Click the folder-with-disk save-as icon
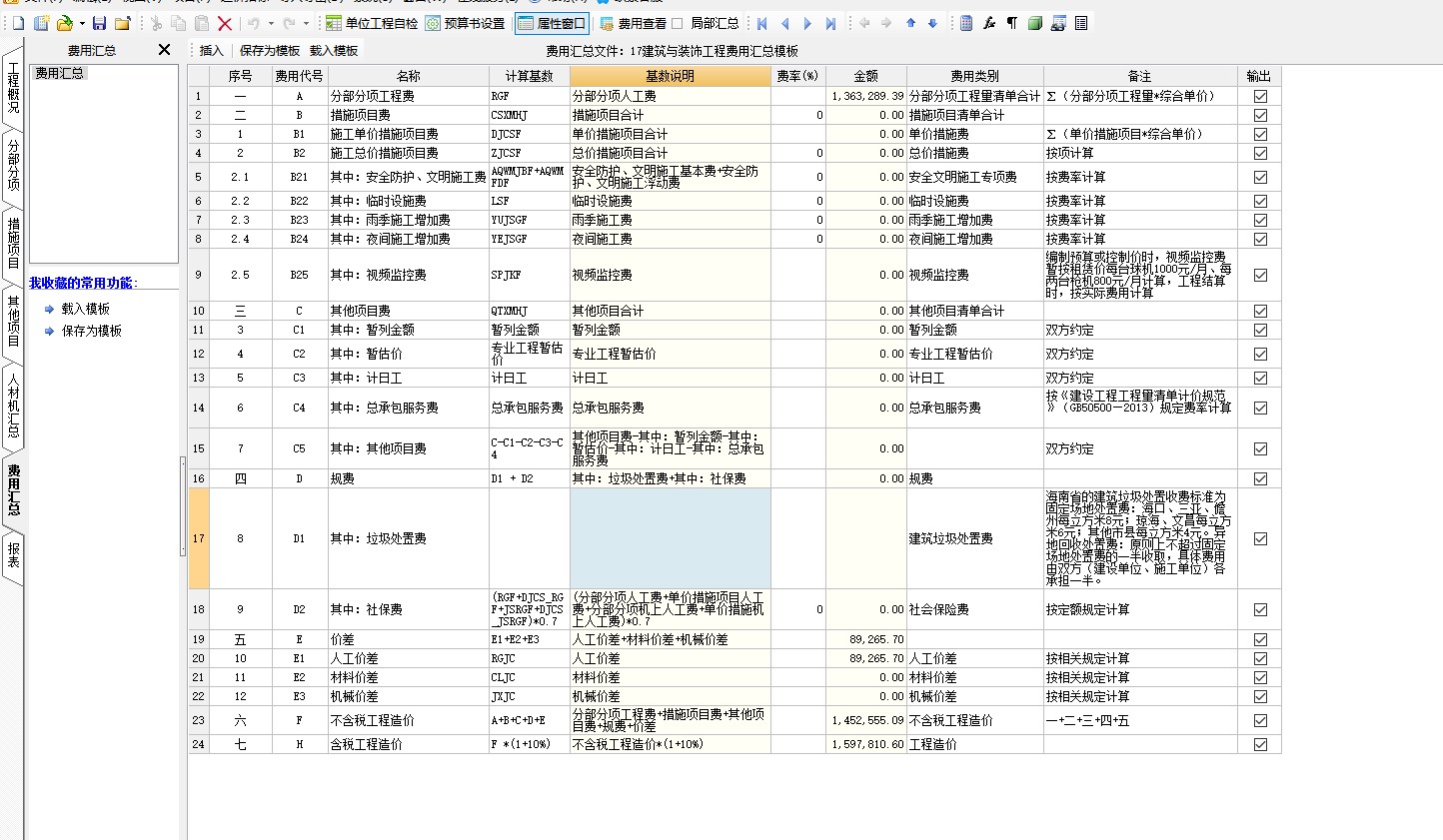Viewport: 1443px width, 840px height. (122, 23)
